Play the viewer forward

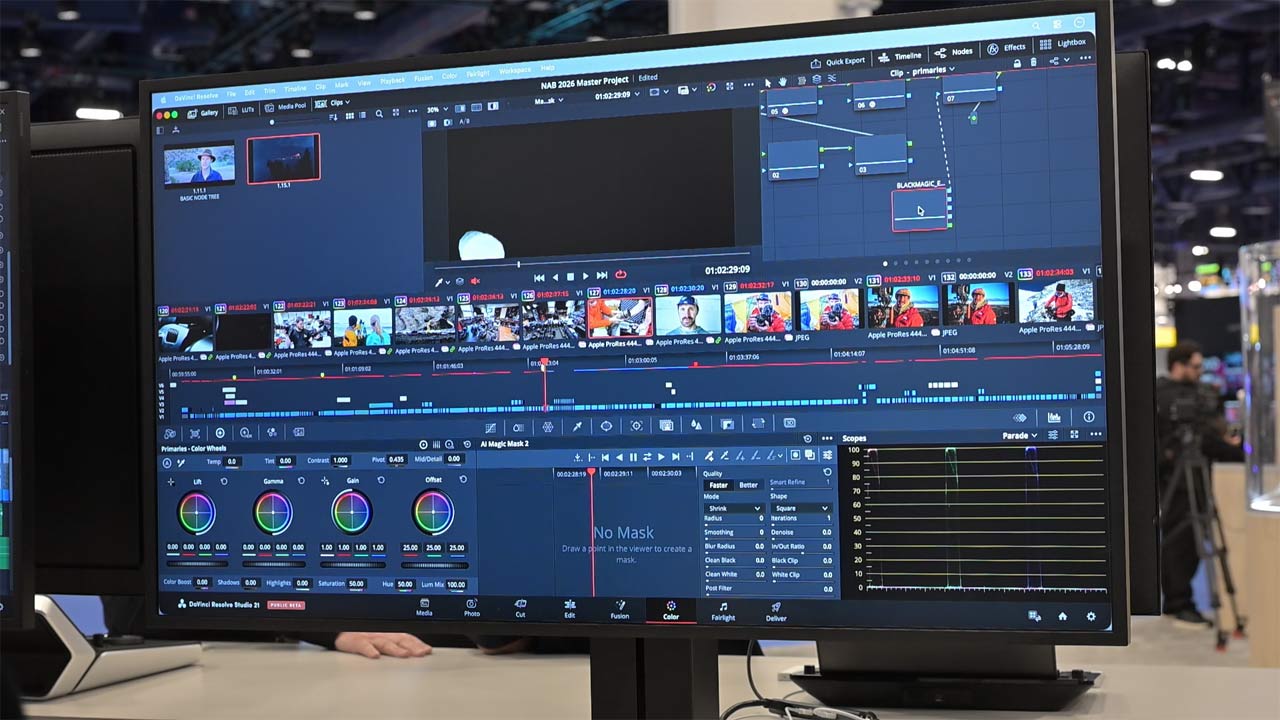point(586,276)
